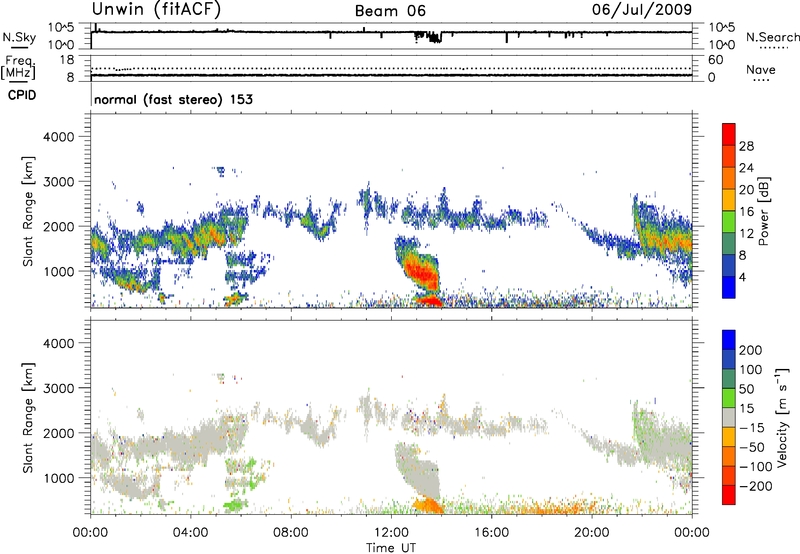The image size is (800, 554).
Task: Click the red high-power echo near 13:00
Action: [x=422, y=274]
